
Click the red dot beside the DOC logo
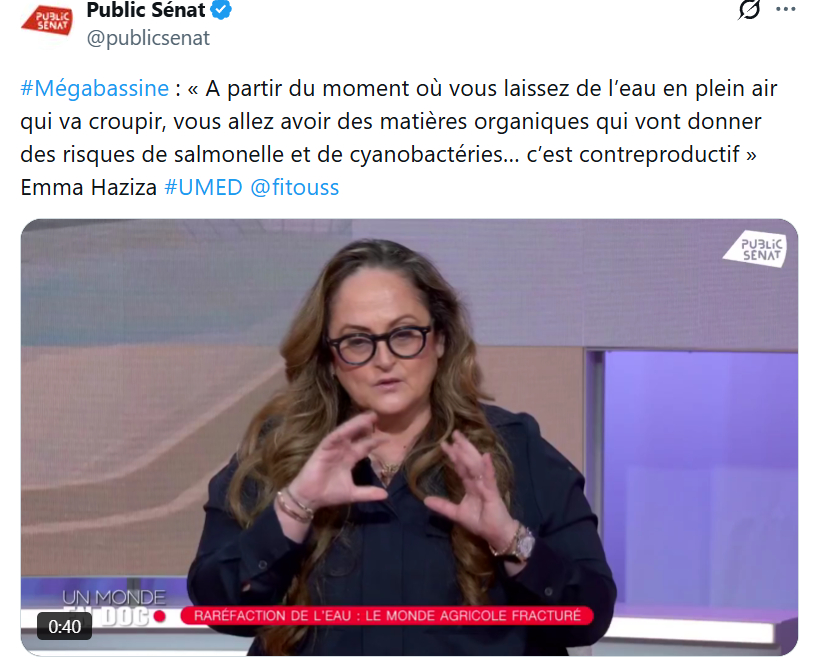(x=160, y=617)
